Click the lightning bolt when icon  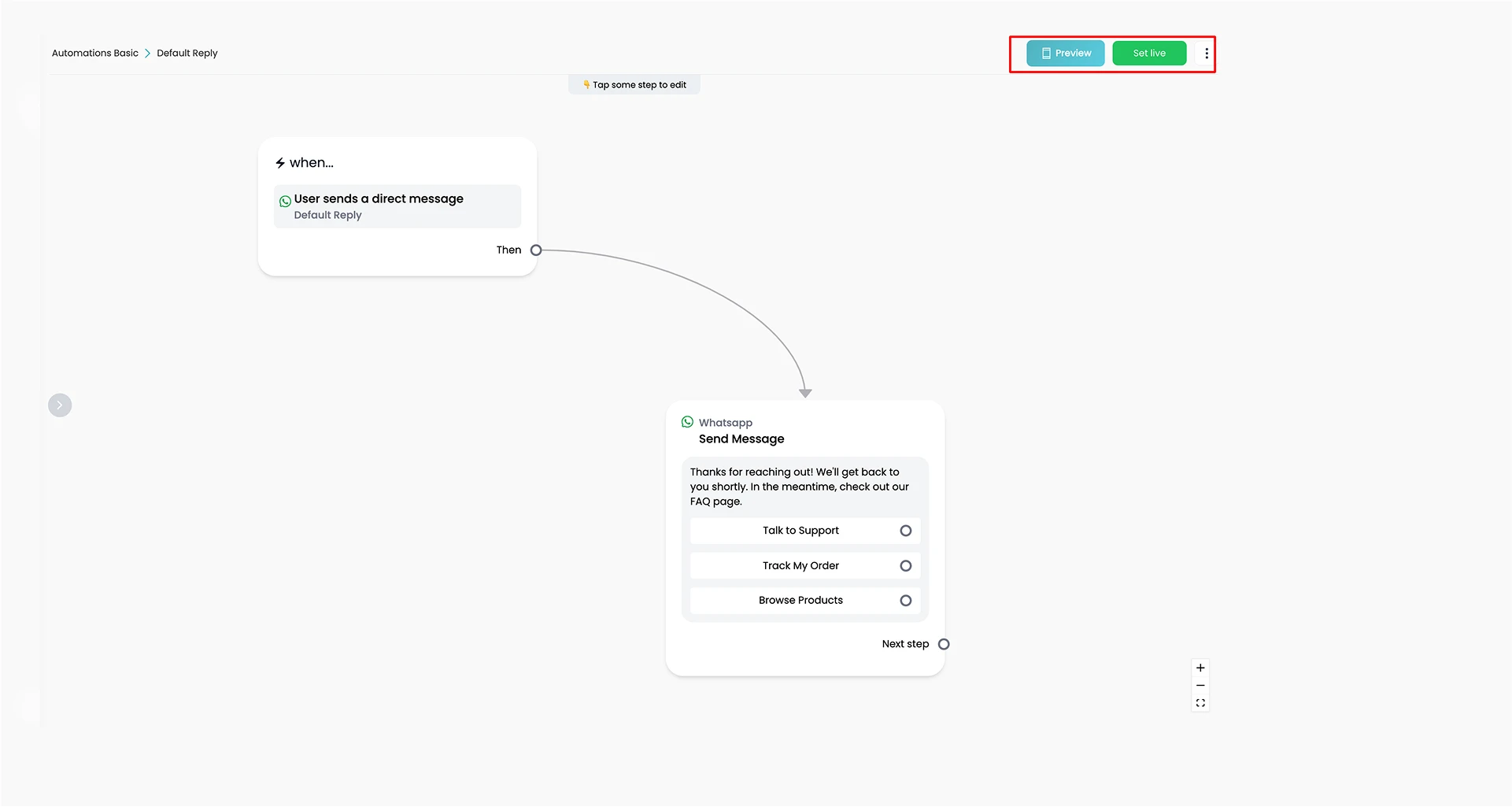click(x=280, y=163)
